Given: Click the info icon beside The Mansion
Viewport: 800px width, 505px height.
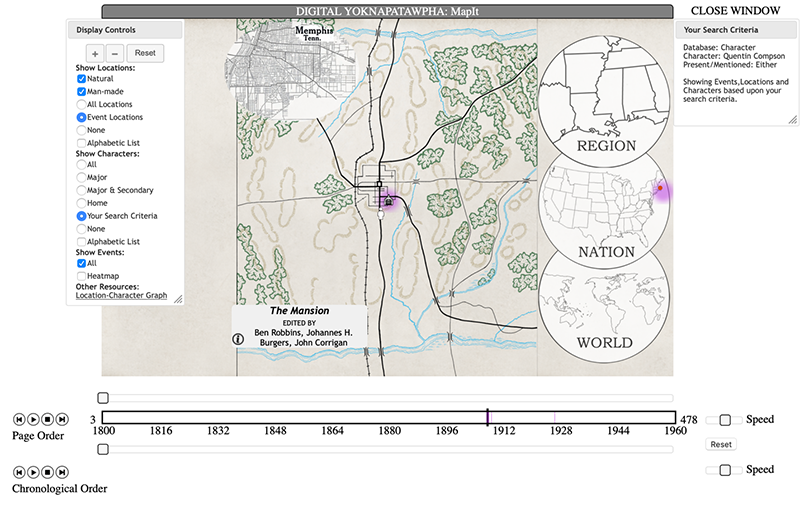Looking at the screenshot, I should [x=238, y=339].
